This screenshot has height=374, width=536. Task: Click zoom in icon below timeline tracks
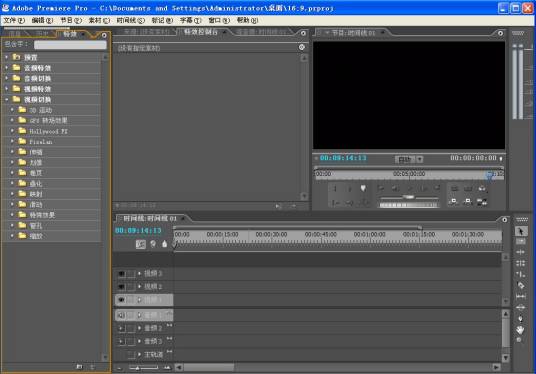coord(166,368)
